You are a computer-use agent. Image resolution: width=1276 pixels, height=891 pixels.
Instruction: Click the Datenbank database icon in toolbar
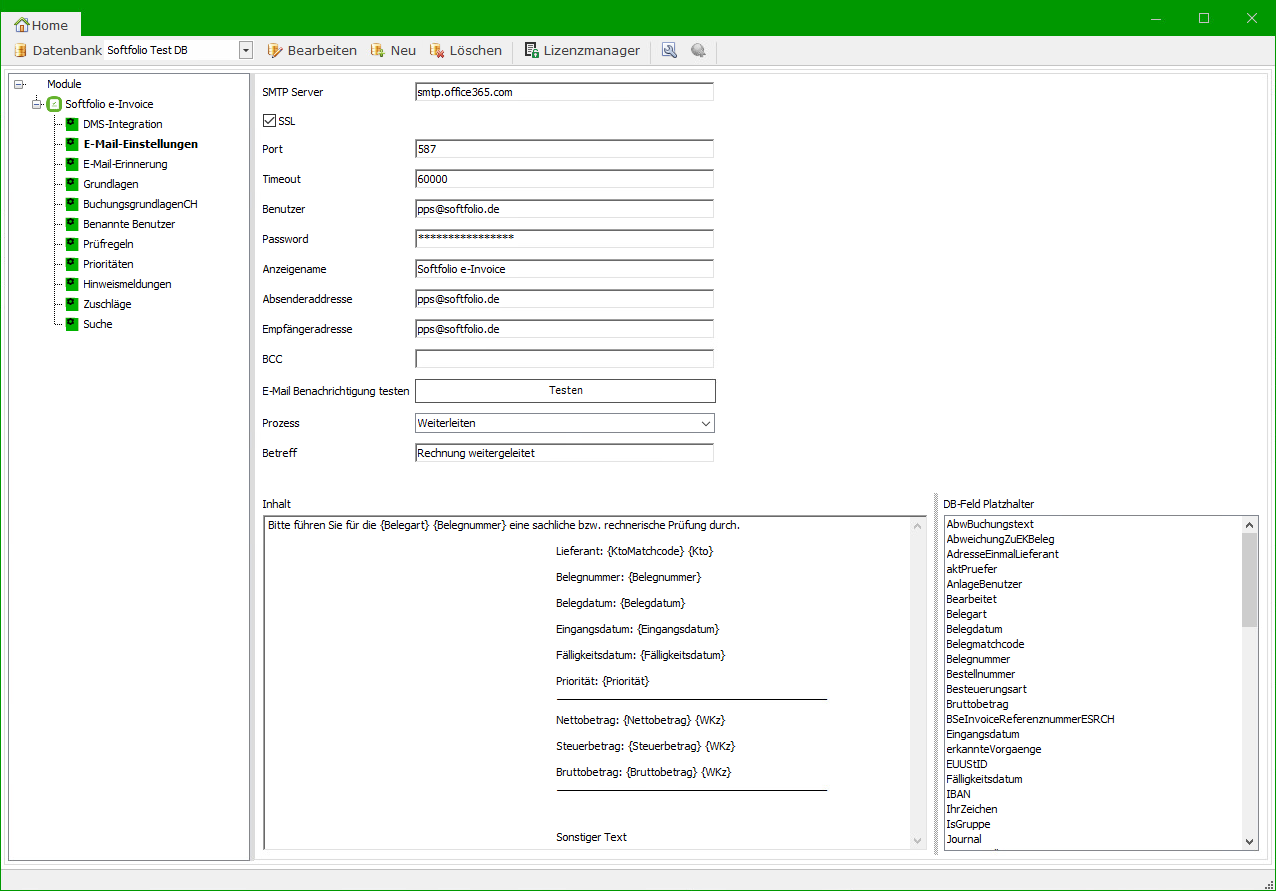[20, 50]
